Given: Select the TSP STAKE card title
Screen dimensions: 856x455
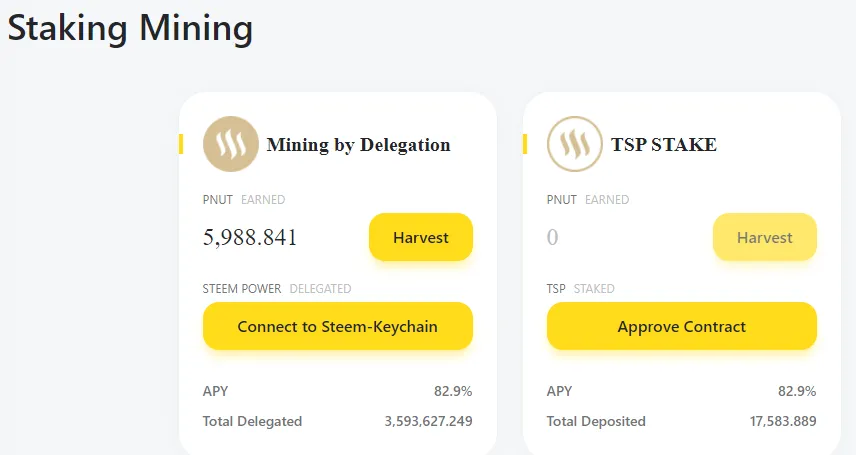Looking at the screenshot, I should [664, 145].
